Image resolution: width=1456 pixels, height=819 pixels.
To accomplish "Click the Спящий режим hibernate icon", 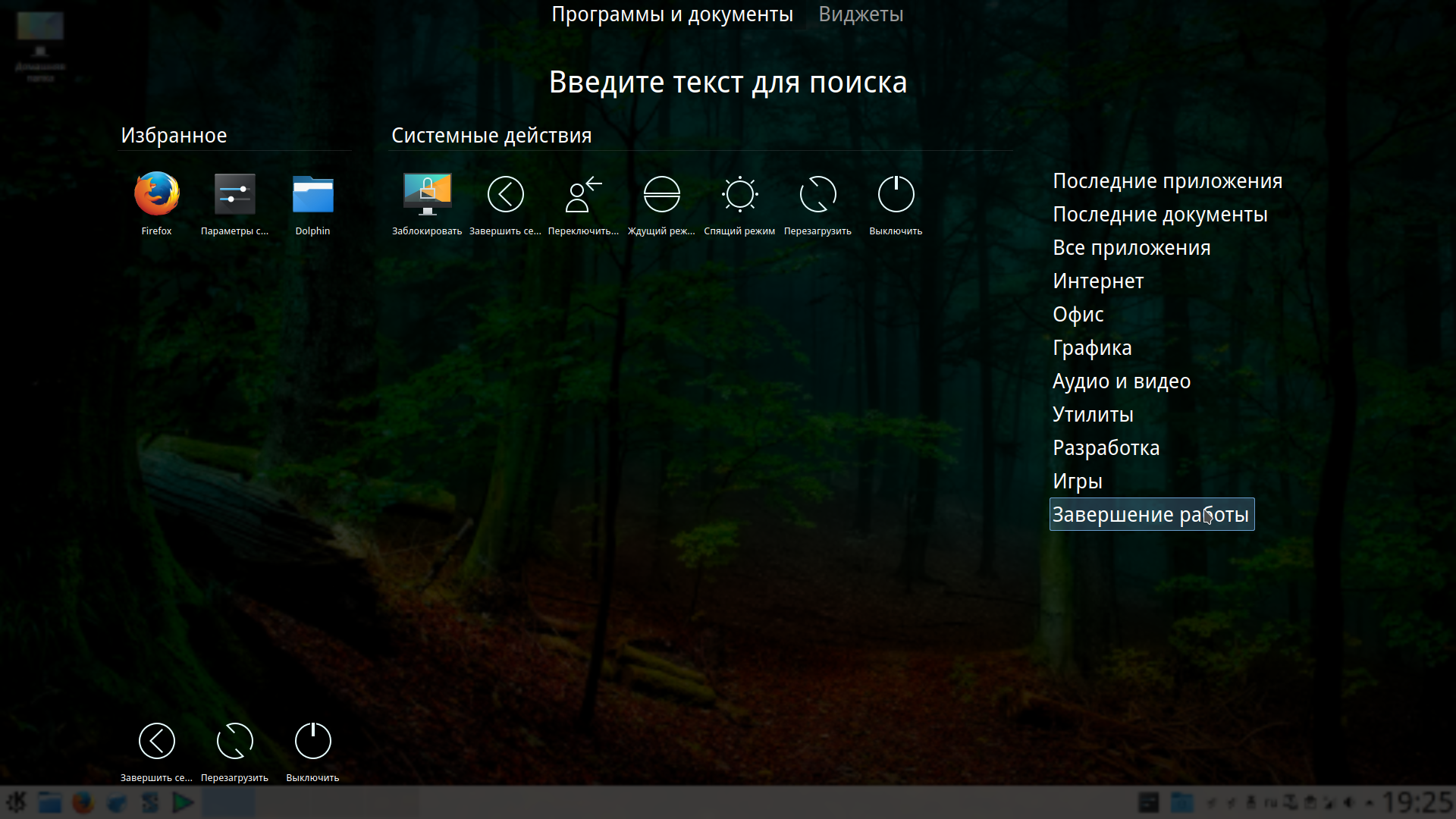I will [739, 195].
